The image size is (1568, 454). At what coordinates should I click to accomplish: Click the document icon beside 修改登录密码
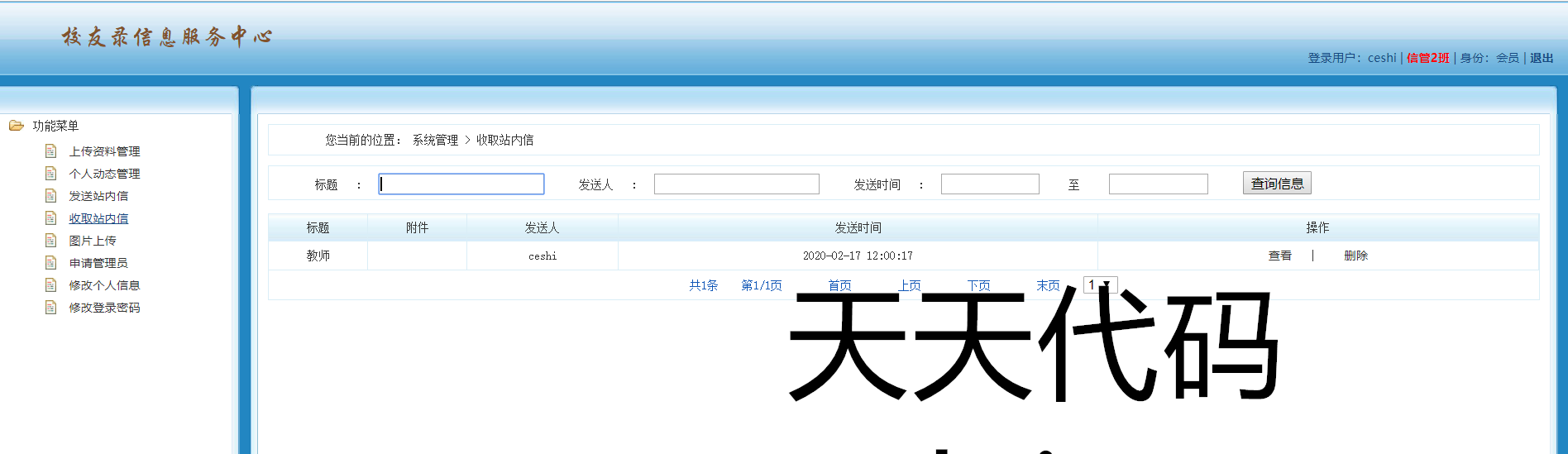(50, 308)
